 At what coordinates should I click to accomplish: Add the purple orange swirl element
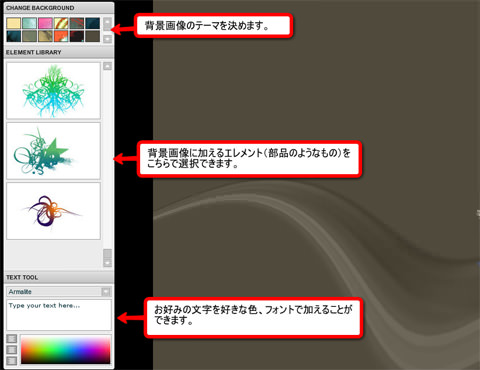click(53, 211)
